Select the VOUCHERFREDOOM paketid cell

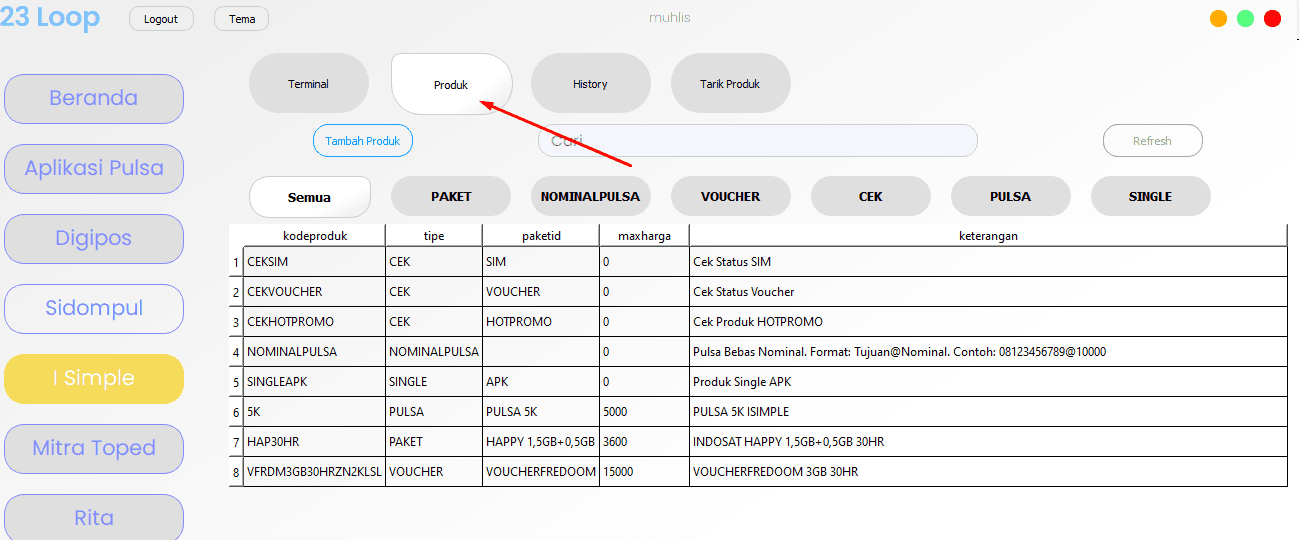pos(541,472)
